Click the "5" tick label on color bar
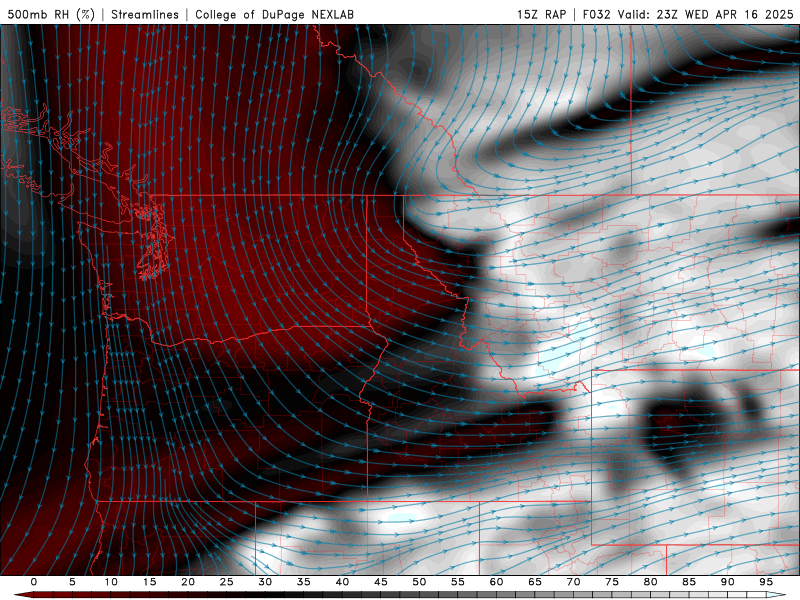800x600 pixels. 72,582
